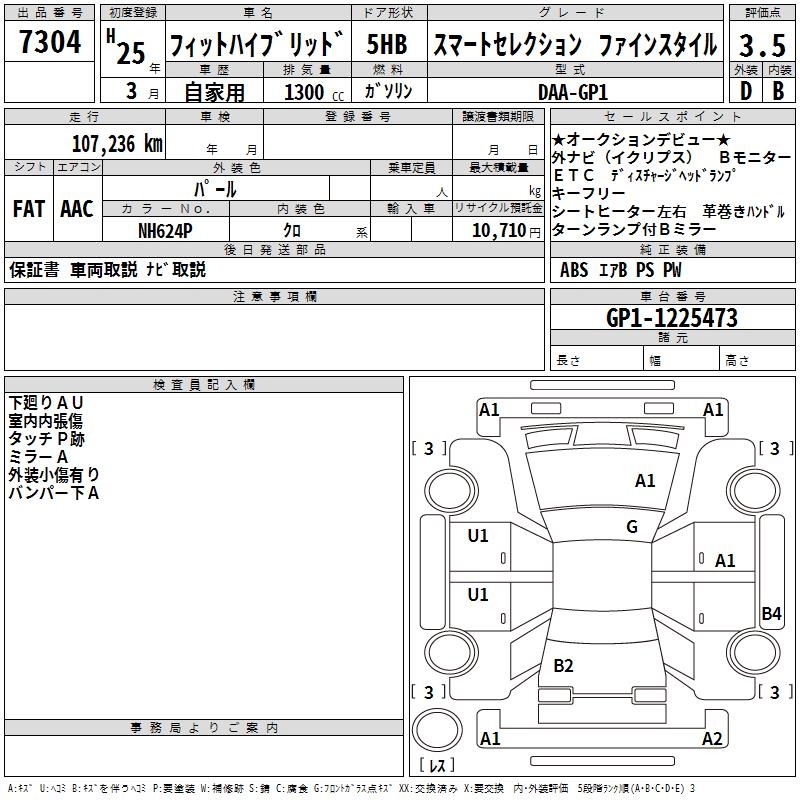Image resolution: width=800 pixels, height=800 pixels.
Task: Click the color code NH624P
Action: [165, 230]
